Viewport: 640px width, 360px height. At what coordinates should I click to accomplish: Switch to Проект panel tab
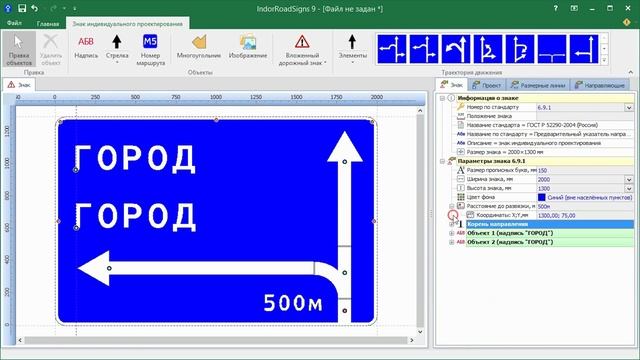(487, 85)
